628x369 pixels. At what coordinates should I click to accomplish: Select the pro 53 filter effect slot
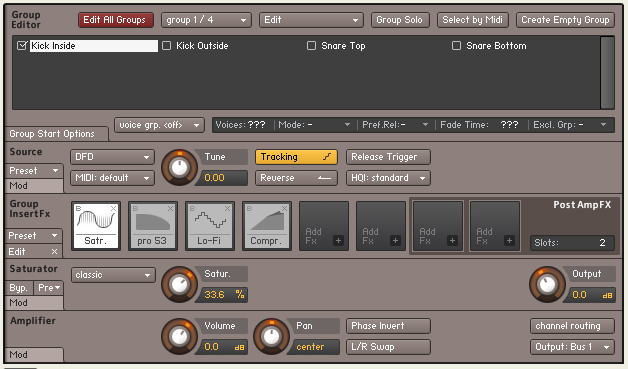pos(153,226)
